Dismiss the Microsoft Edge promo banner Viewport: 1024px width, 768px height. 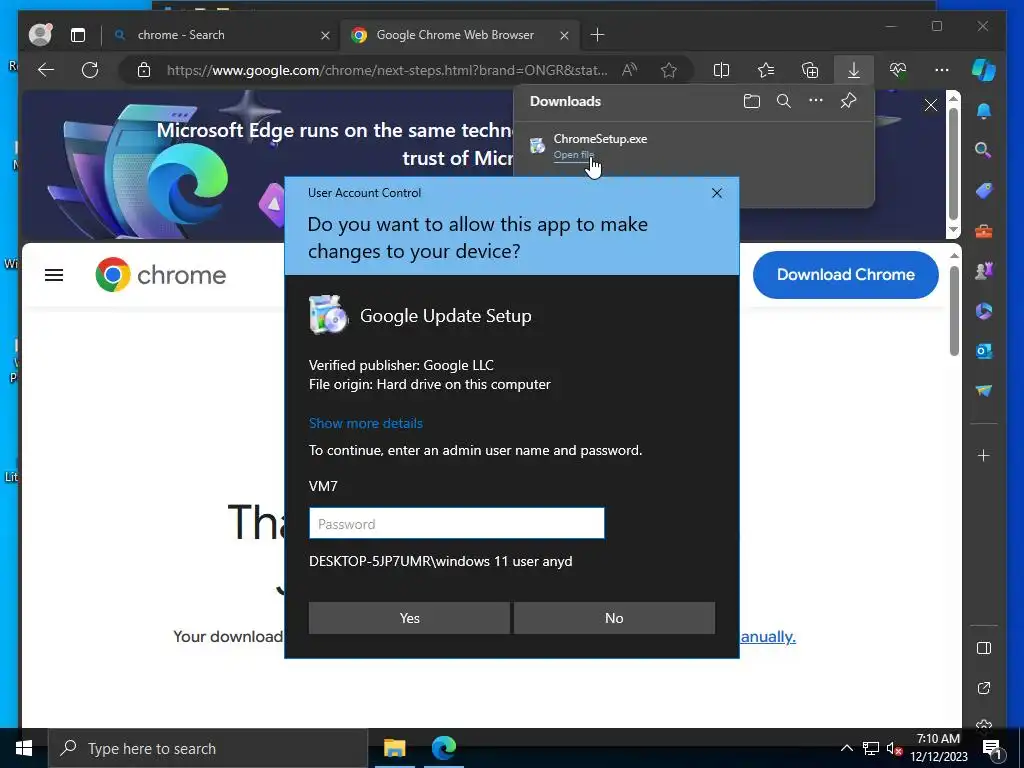(x=931, y=105)
